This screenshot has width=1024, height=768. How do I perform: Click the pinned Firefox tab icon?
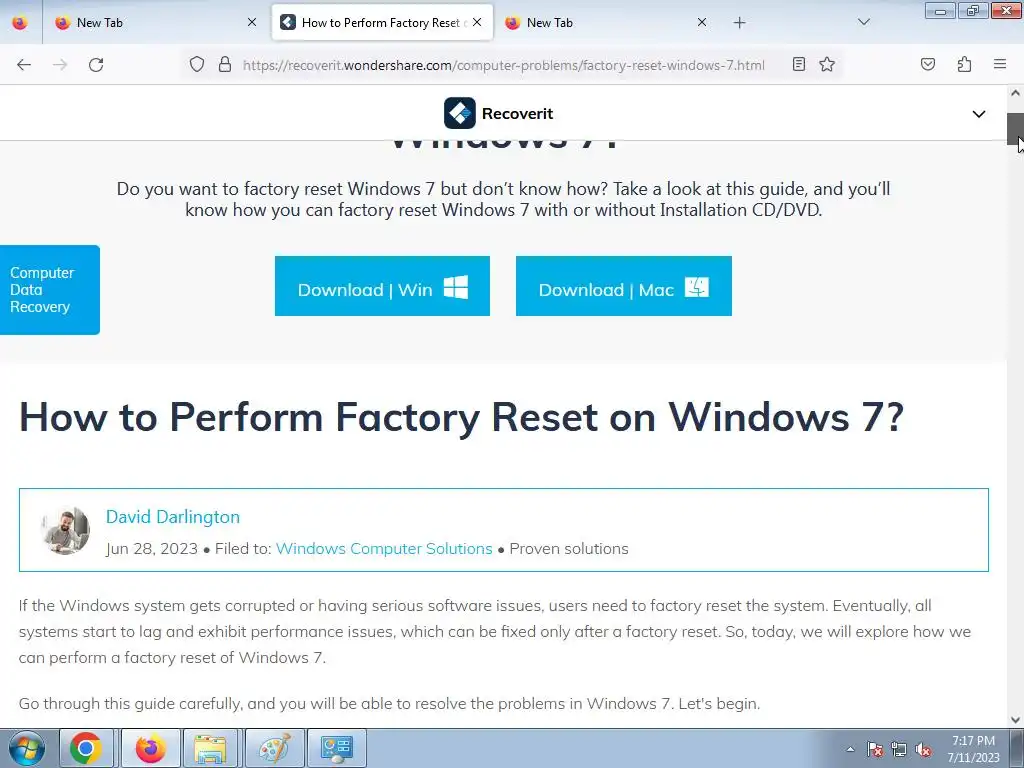(20, 23)
